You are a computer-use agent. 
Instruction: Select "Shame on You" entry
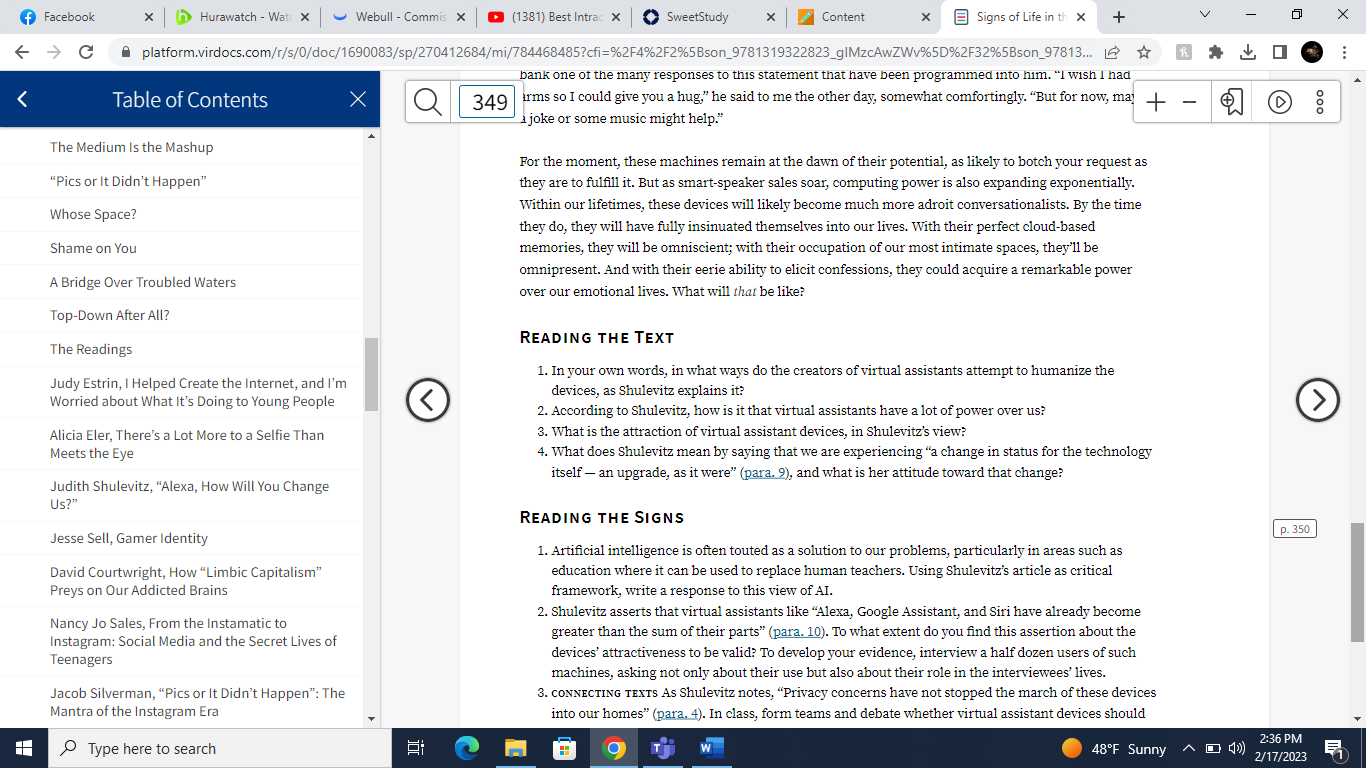coord(93,248)
